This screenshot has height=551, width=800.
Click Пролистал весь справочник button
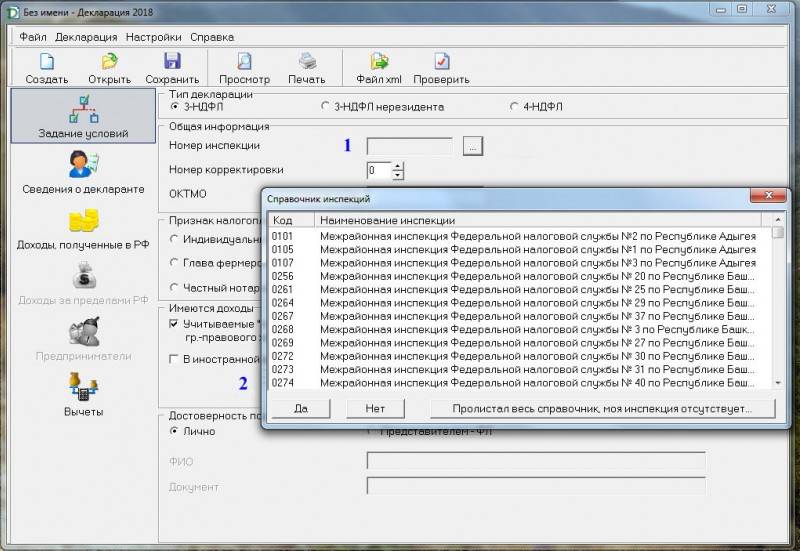[600, 408]
